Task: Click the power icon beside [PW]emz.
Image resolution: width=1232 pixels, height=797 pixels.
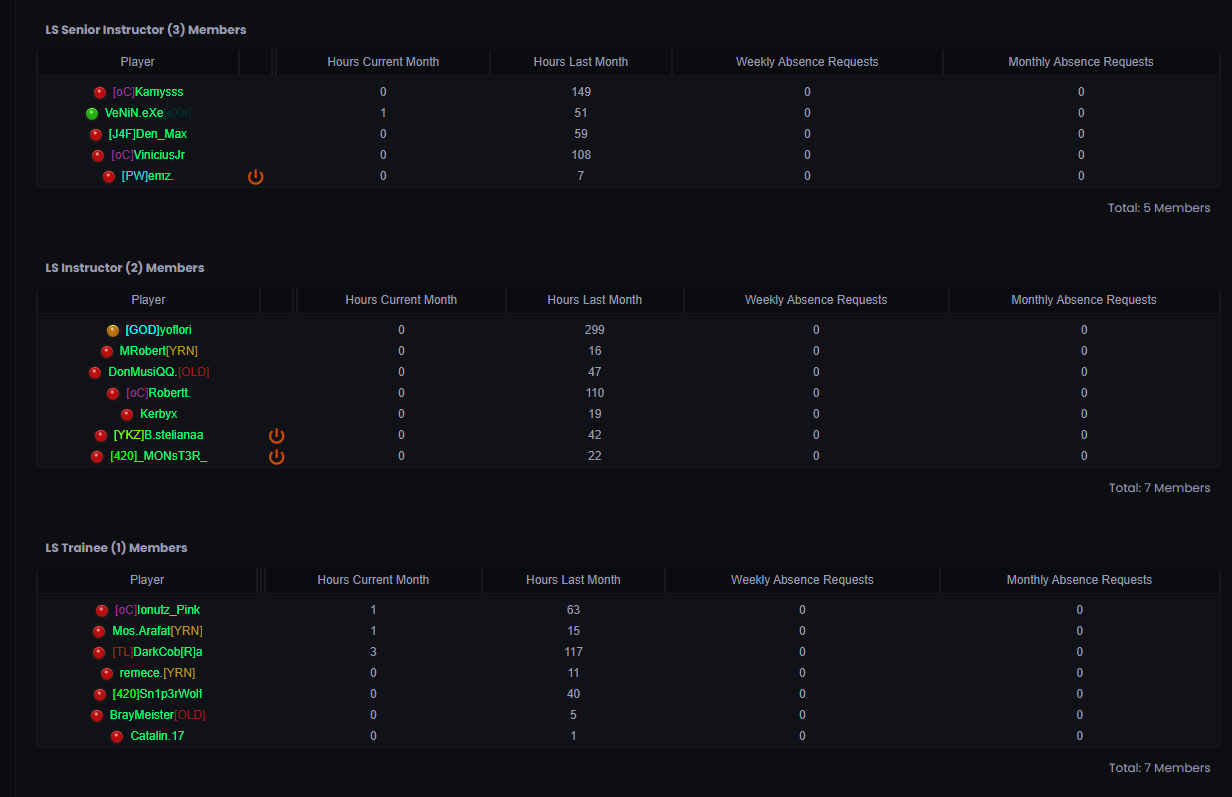Action: point(256,177)
